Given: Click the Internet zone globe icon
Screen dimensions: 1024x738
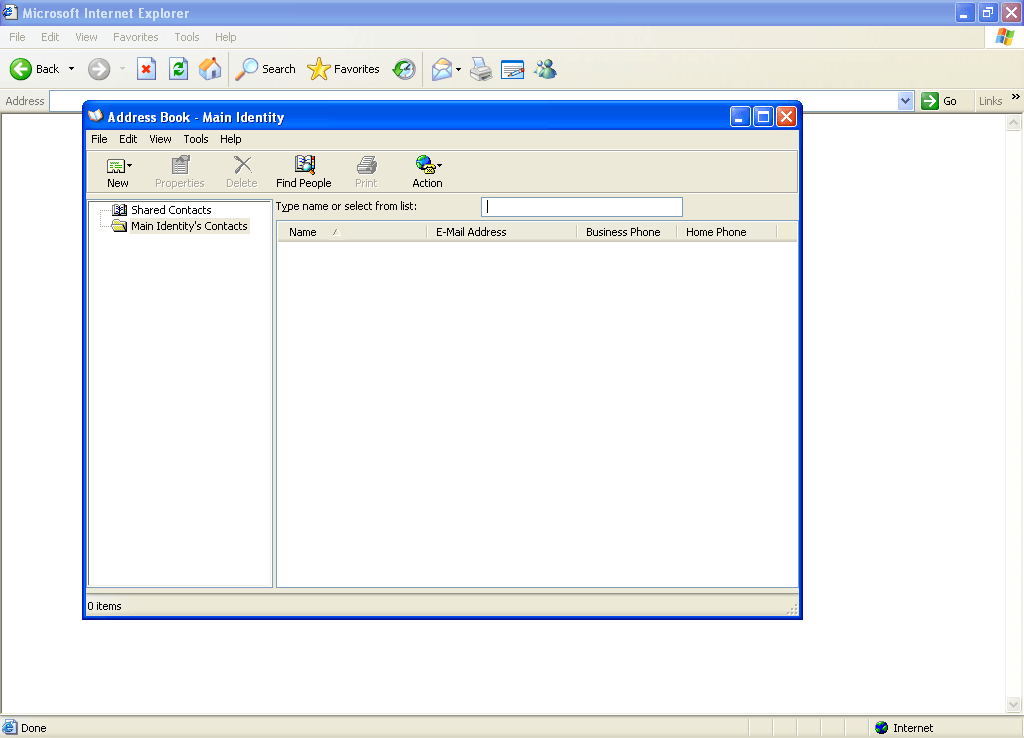Looking at the screenshot, I should point(882,728).
